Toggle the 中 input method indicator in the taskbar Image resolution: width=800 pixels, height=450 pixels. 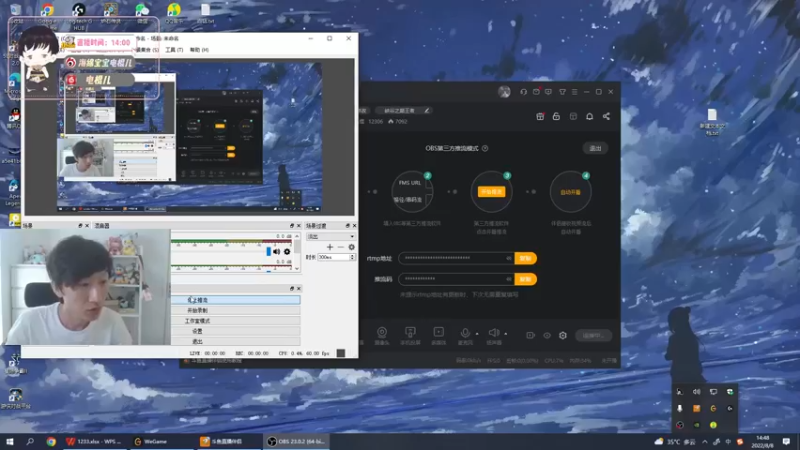tap(728, 441)
